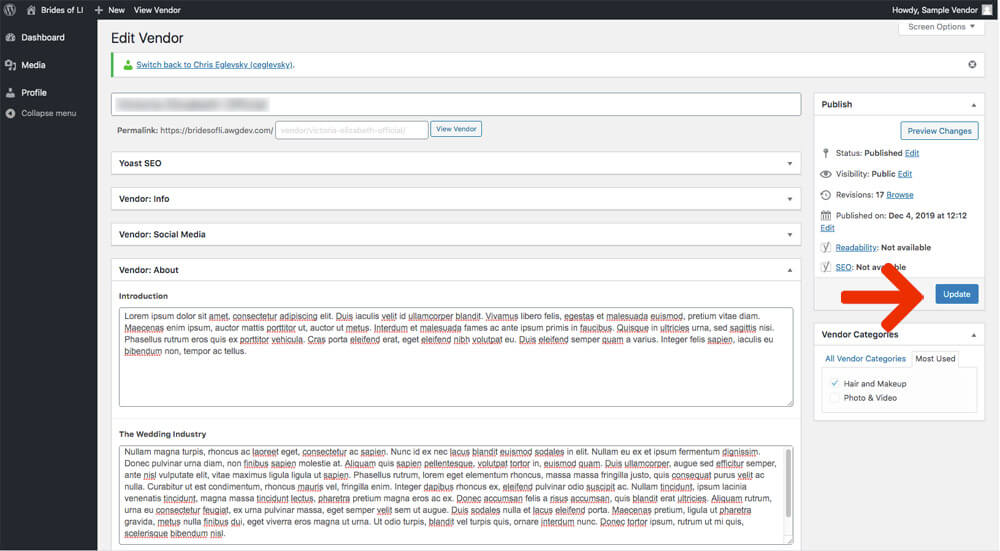Screen dimensions: 1000x551
Task: Switch to All Vendor Categories tab
Action: pyautogui.click(x=865, y=358)
